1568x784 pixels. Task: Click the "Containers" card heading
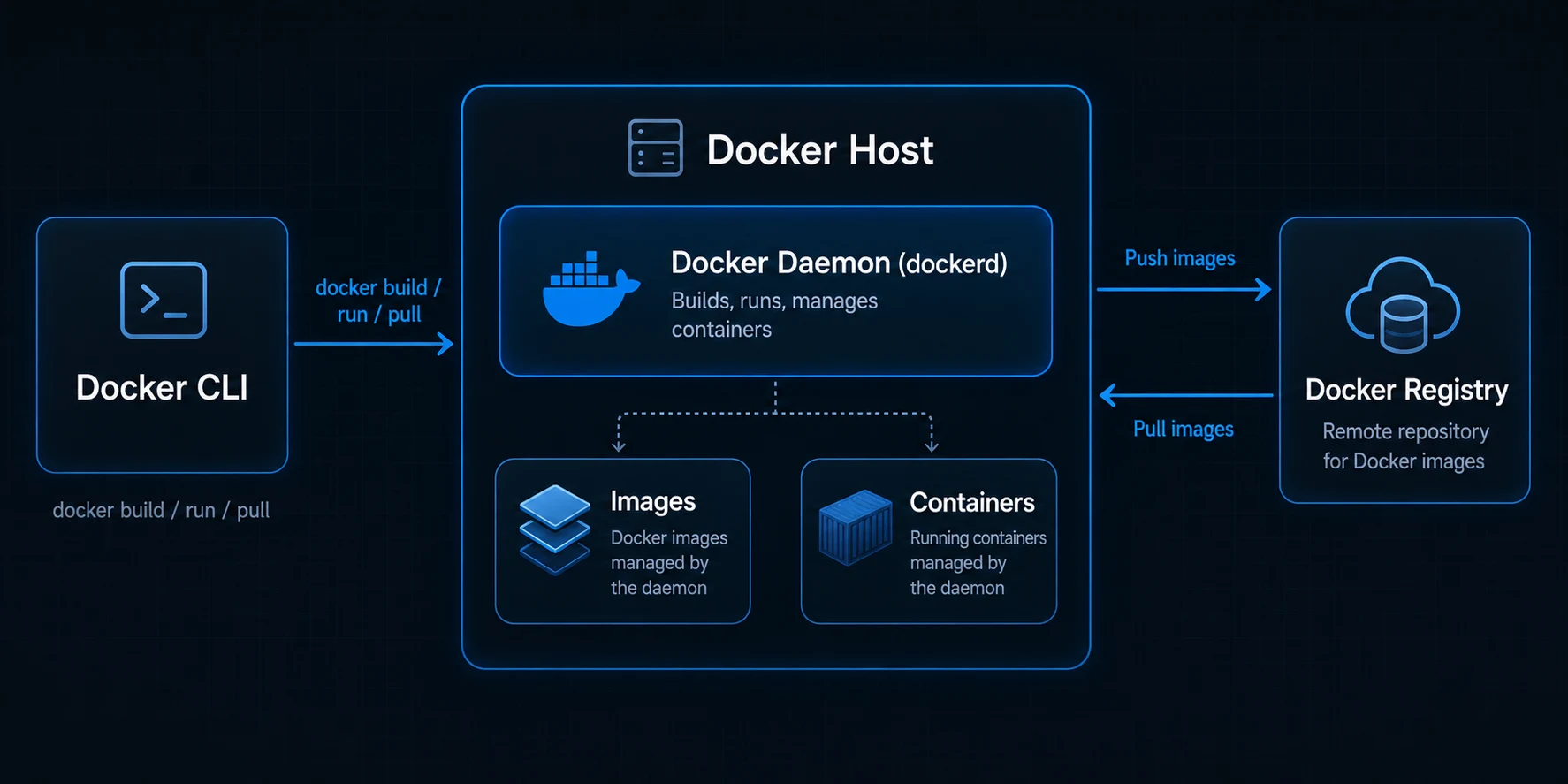(x=971, y=502)
